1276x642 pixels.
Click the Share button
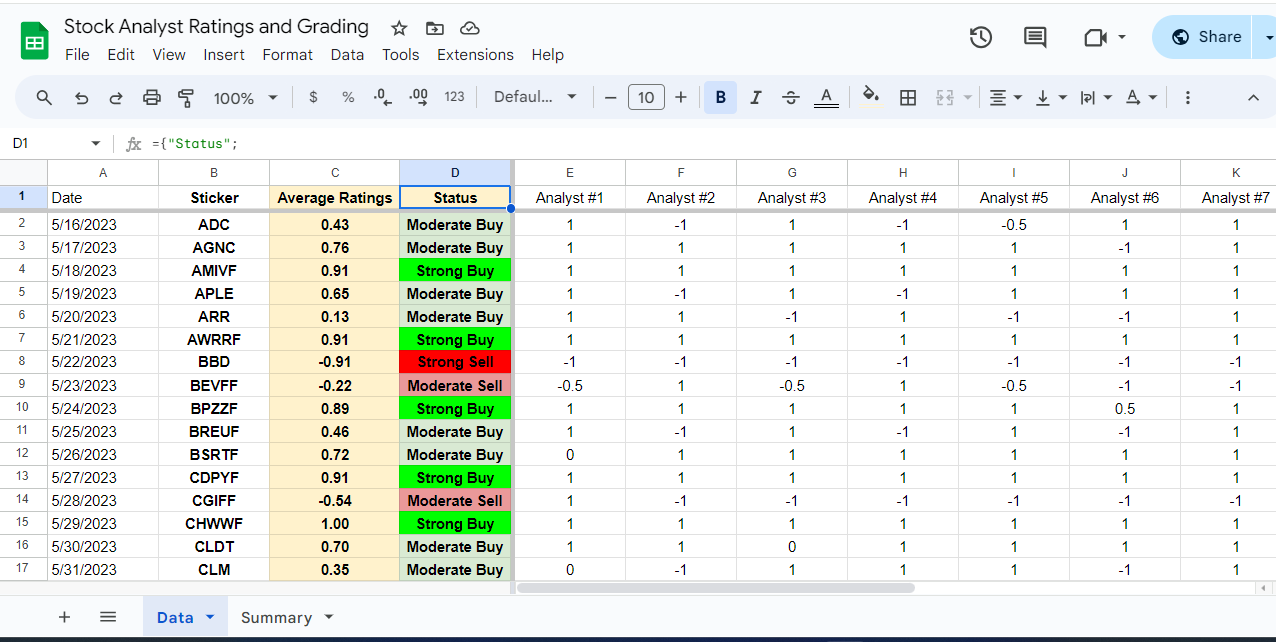[1211, 35]
